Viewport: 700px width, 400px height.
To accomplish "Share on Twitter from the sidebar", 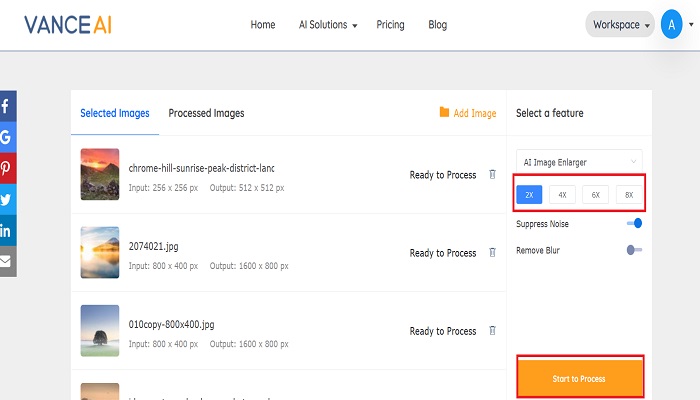I will pyautogui.click(x=8, y=199).
